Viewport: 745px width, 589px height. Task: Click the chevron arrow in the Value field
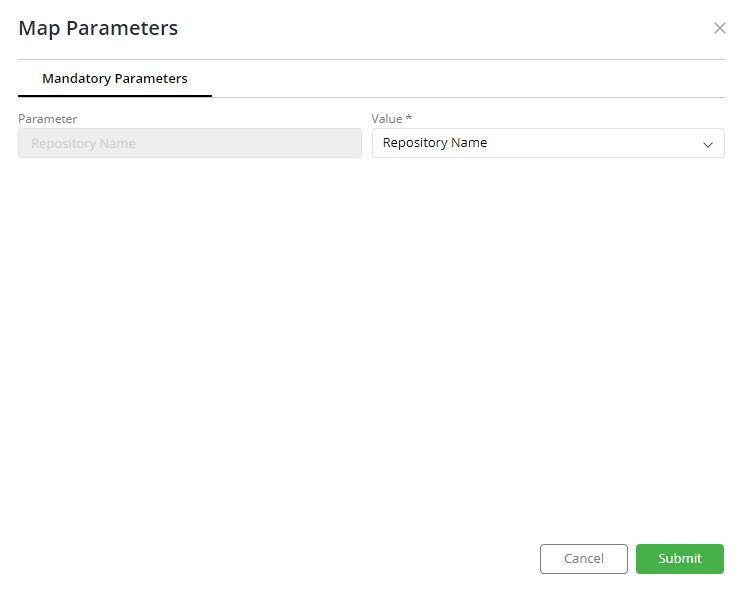pyautogui.click(x=707, y=144)
